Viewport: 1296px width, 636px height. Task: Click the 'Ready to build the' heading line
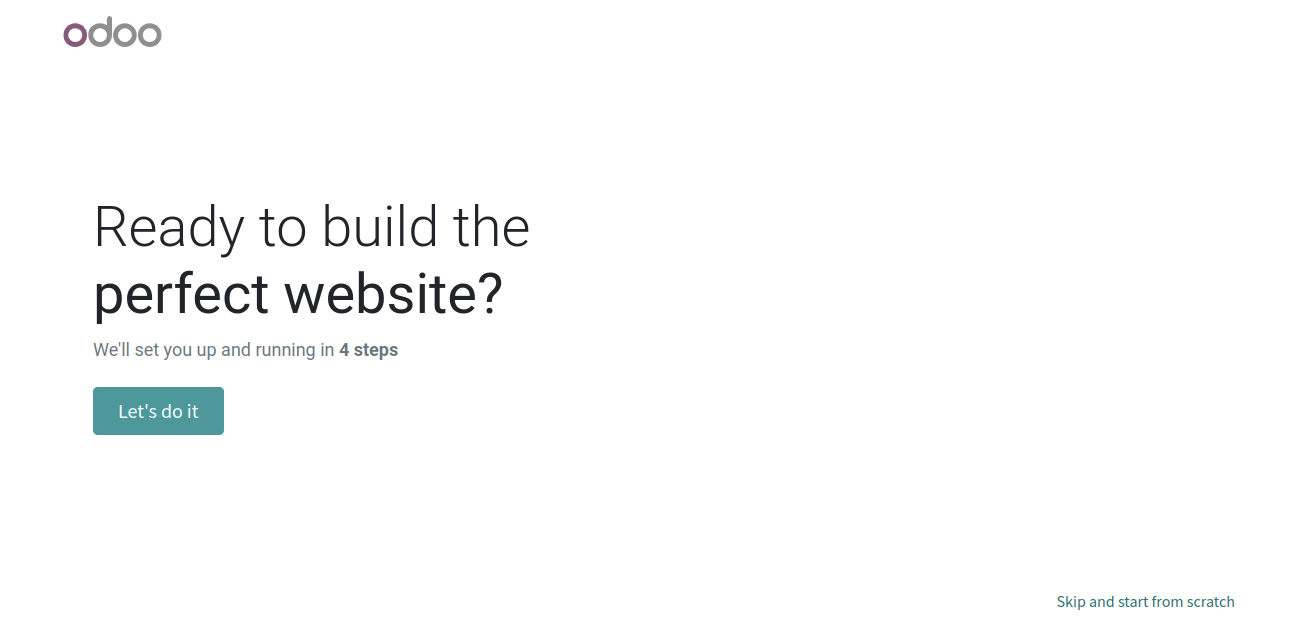click(x=312, y=227)
